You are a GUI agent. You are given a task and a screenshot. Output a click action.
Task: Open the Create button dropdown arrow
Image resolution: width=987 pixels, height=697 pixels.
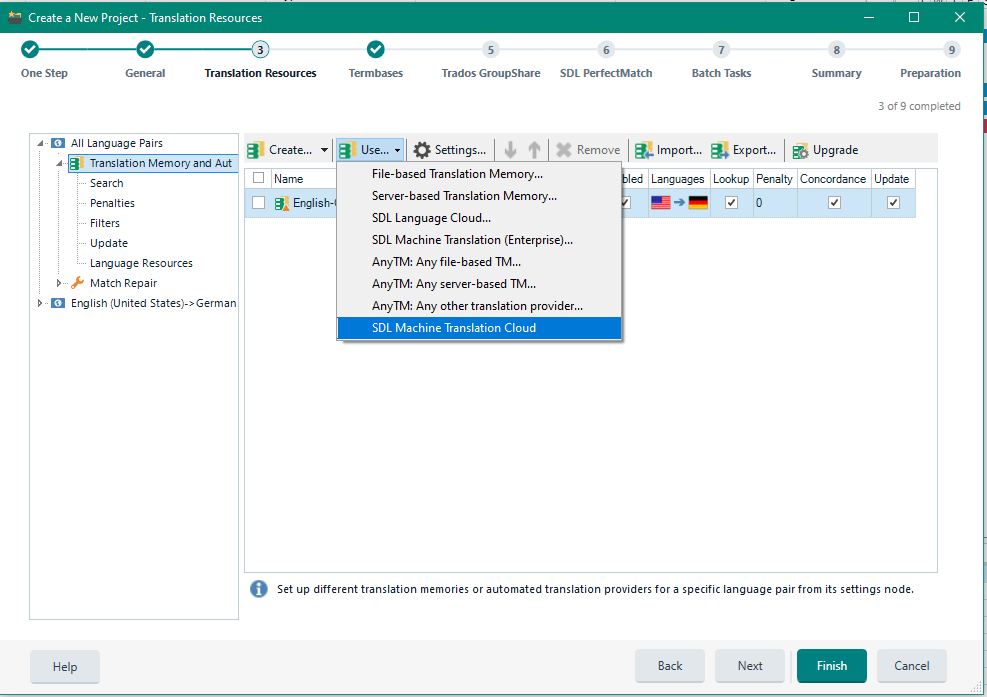[324, 150]
